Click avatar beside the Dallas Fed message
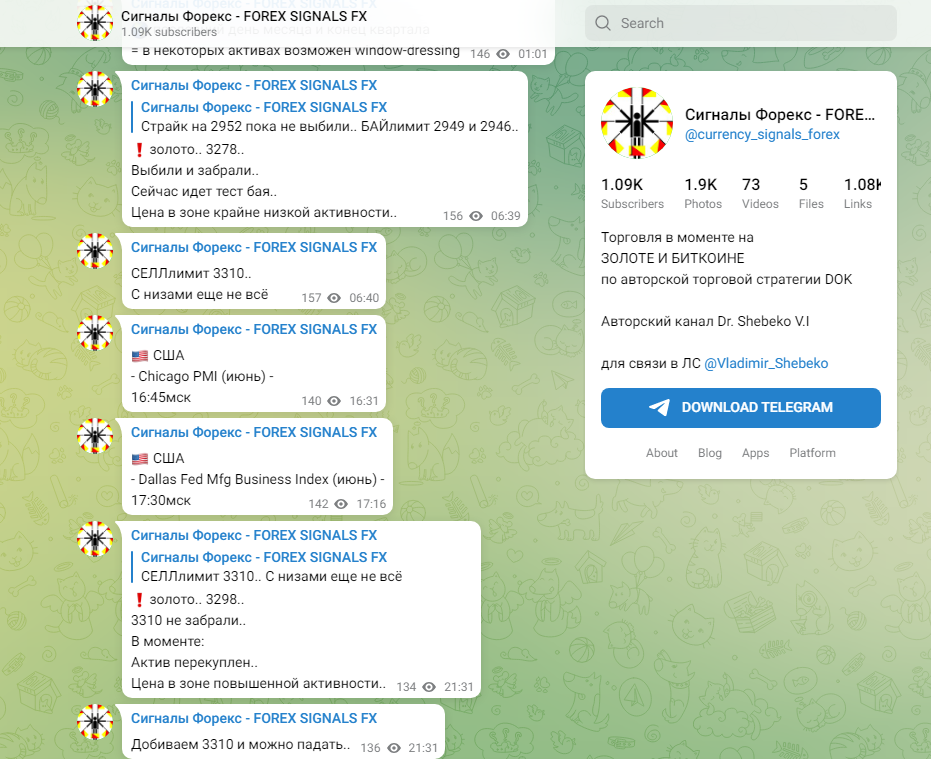Screen dimensions: 931x759 [x=95, y=436]
